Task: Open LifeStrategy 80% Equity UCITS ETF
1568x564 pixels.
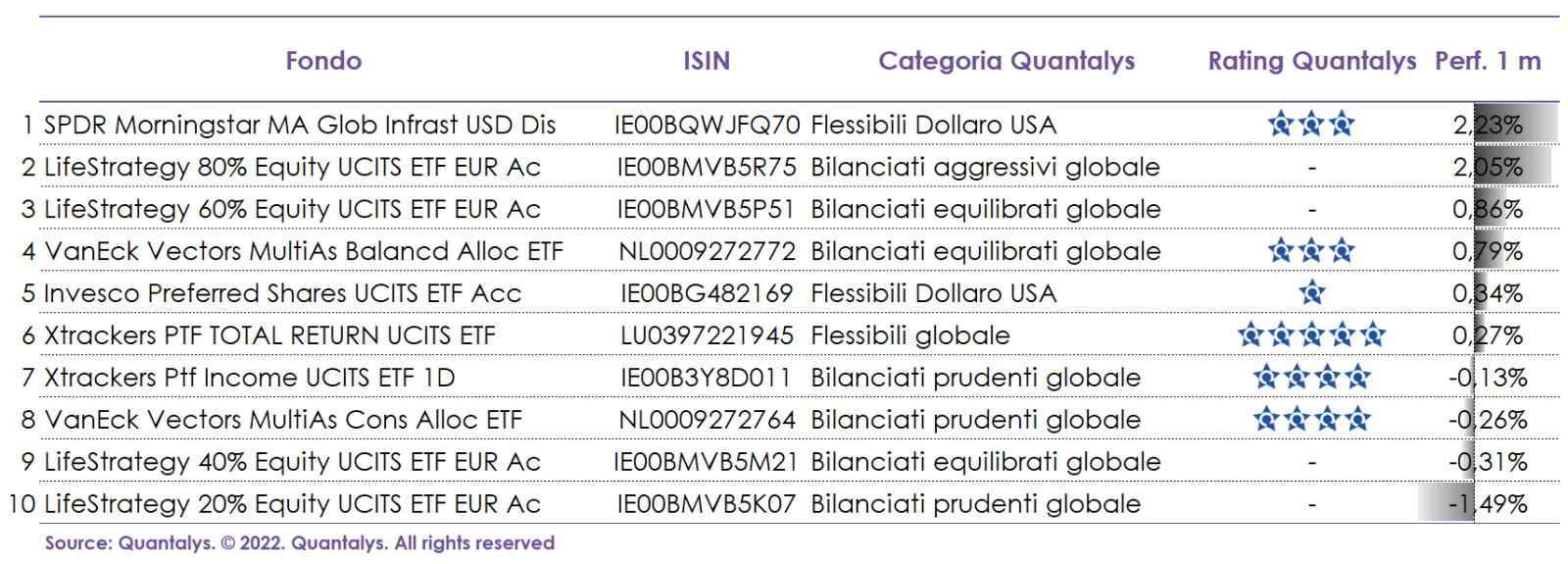Action: 292,168
